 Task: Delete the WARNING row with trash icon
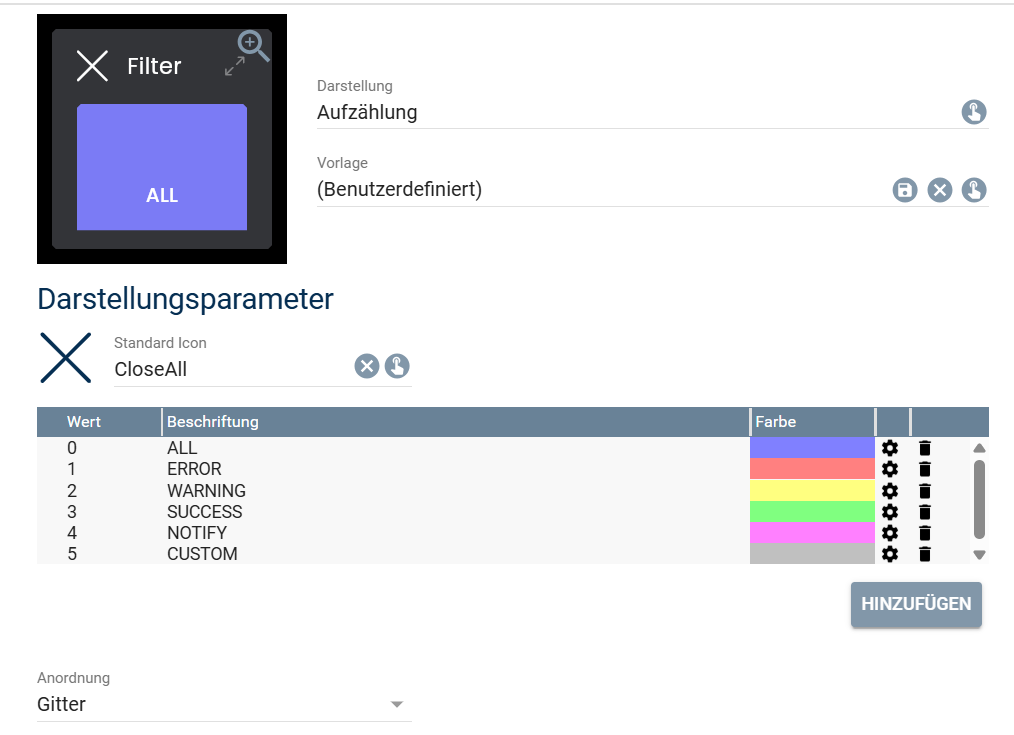(x=925, y=491)
